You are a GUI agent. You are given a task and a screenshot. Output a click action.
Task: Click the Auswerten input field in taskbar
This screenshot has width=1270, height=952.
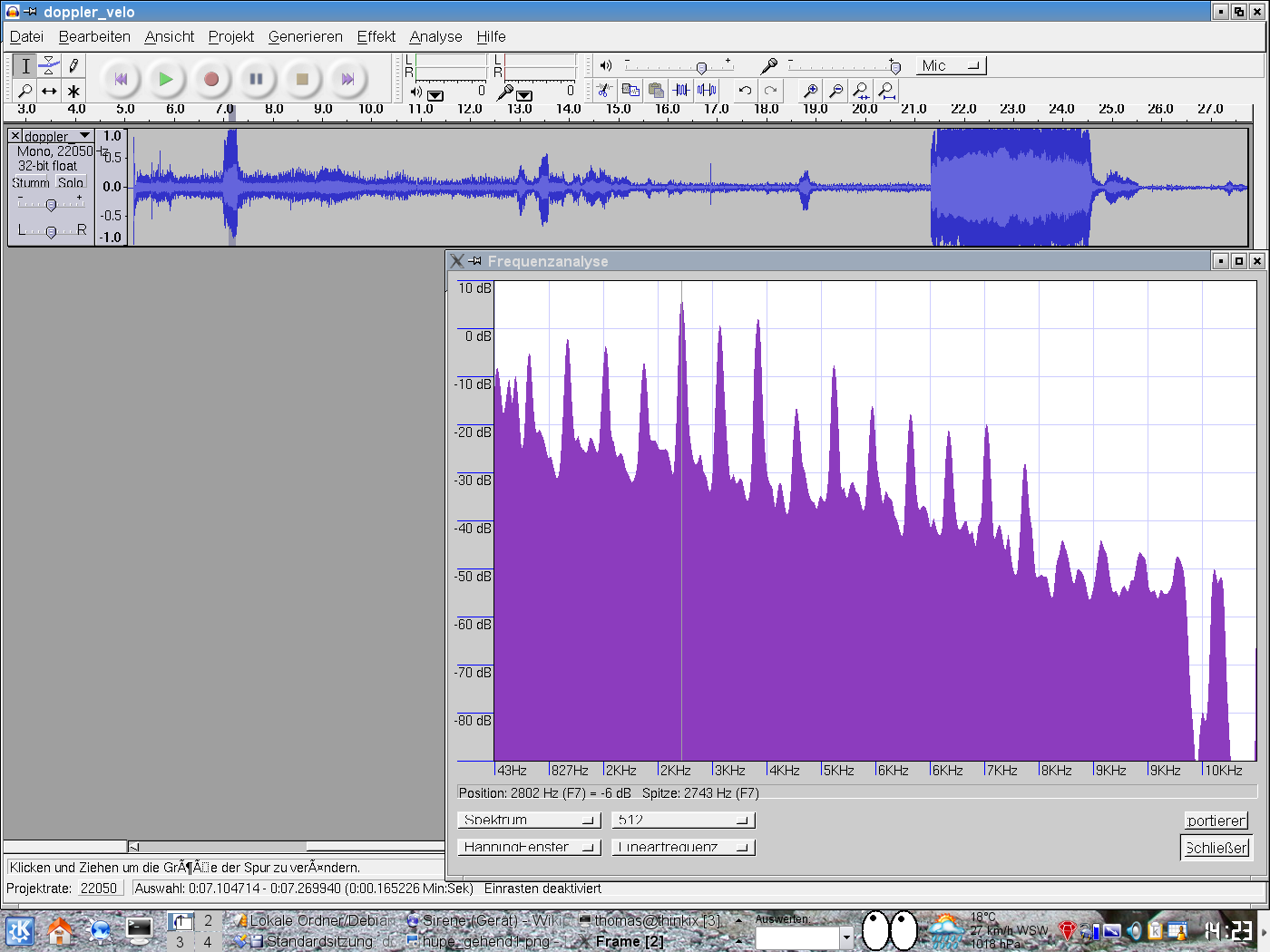[797, 937]
